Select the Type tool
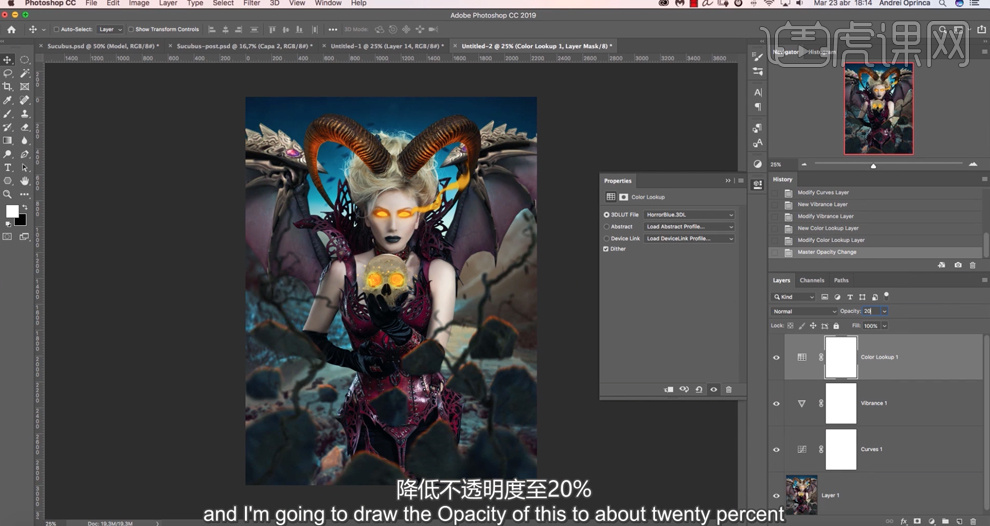The width and height of the screenshot is (990, 526). pyautogui.click(x=8, y=168)
